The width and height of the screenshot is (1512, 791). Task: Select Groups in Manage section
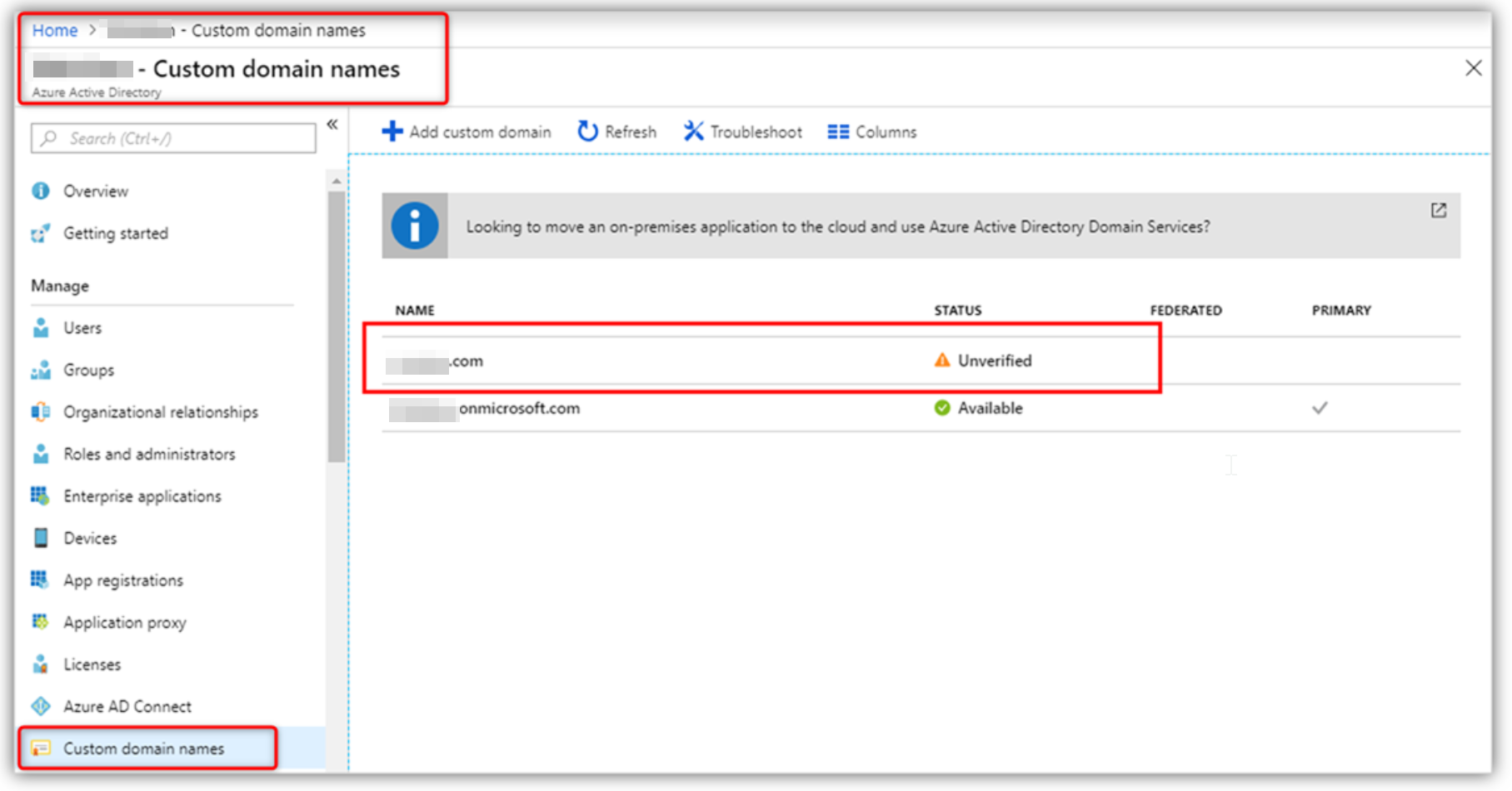point(89,370)
